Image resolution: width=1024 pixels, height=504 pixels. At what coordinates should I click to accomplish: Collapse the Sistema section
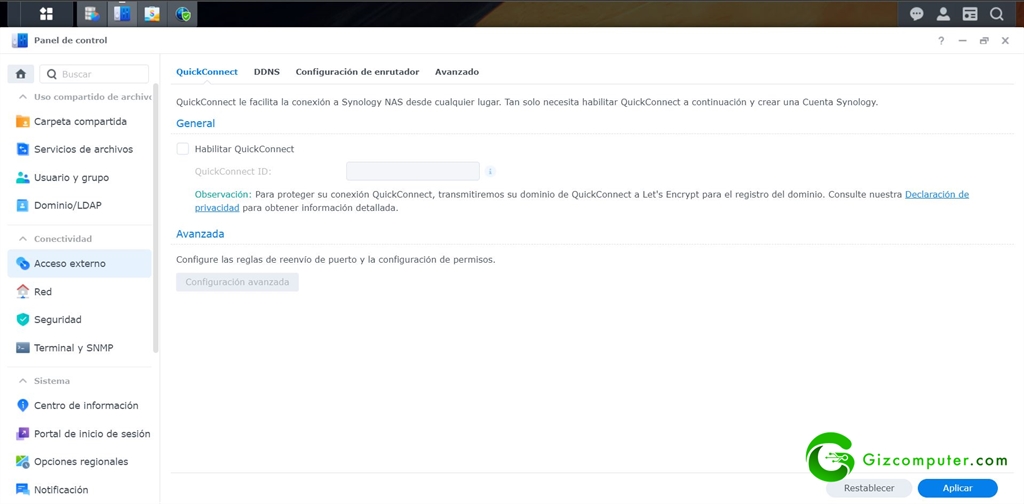point(23,381)
